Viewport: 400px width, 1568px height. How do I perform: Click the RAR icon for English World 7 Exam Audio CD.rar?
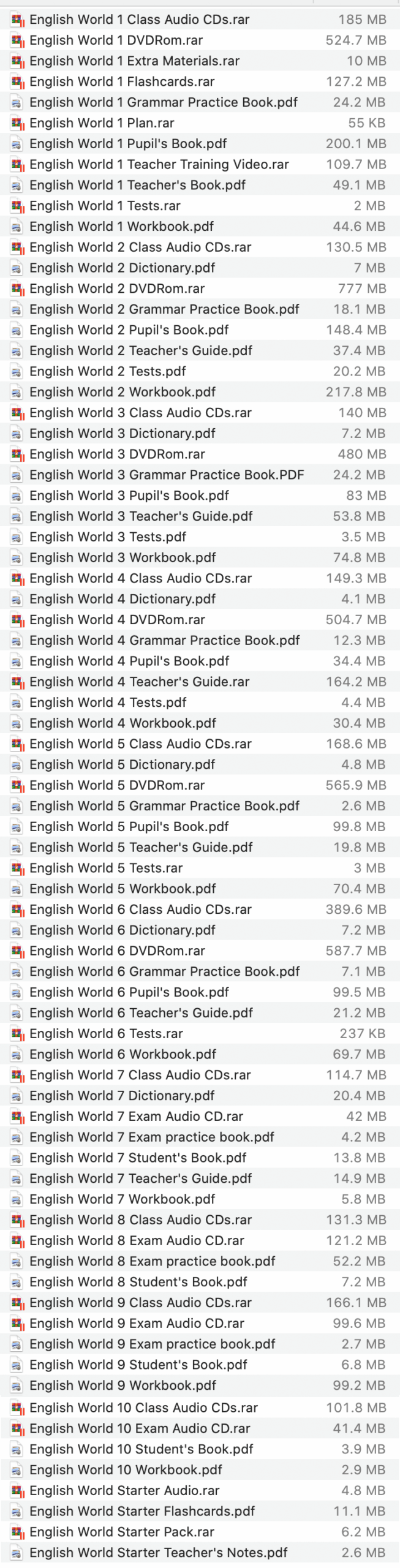click(x=17, y=1117)
